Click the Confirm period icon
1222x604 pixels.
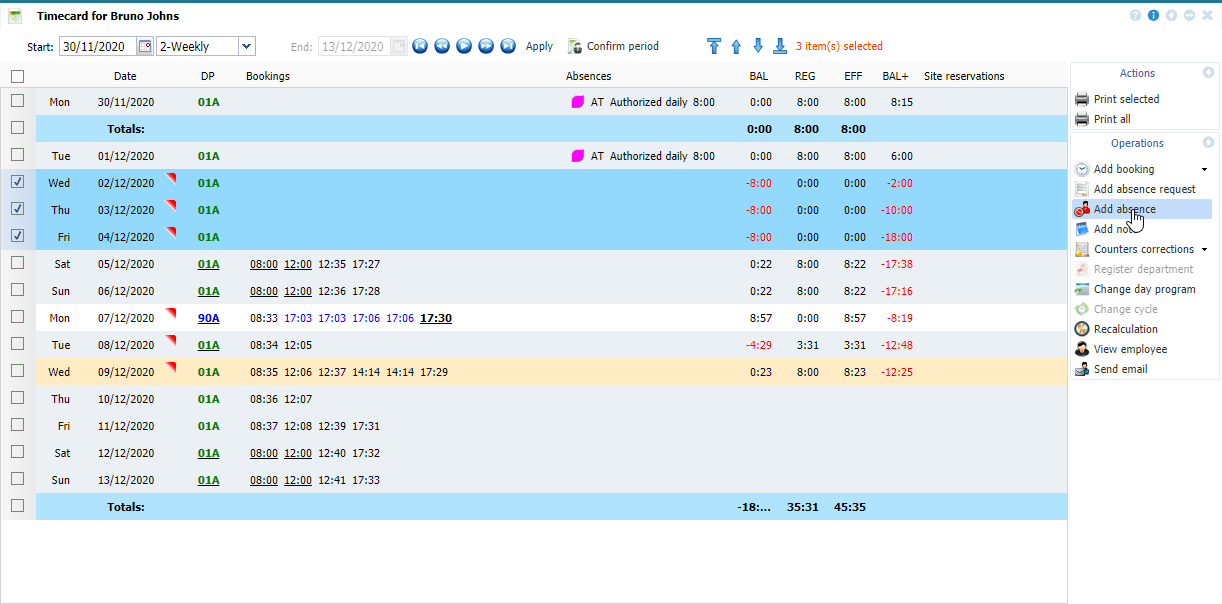click(575, 46)
